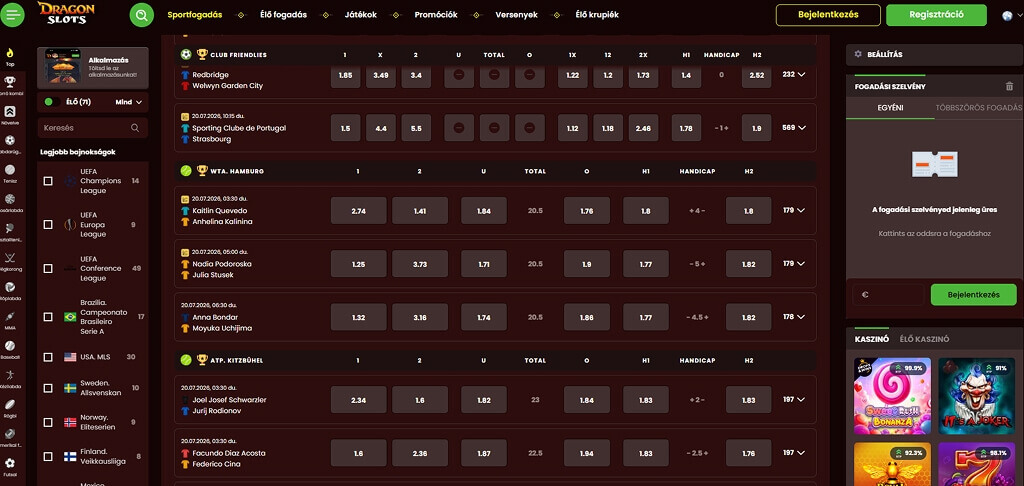Select the basketball sidebar icon
This screenshot has height=486, width=1024.
click(10, 199)
